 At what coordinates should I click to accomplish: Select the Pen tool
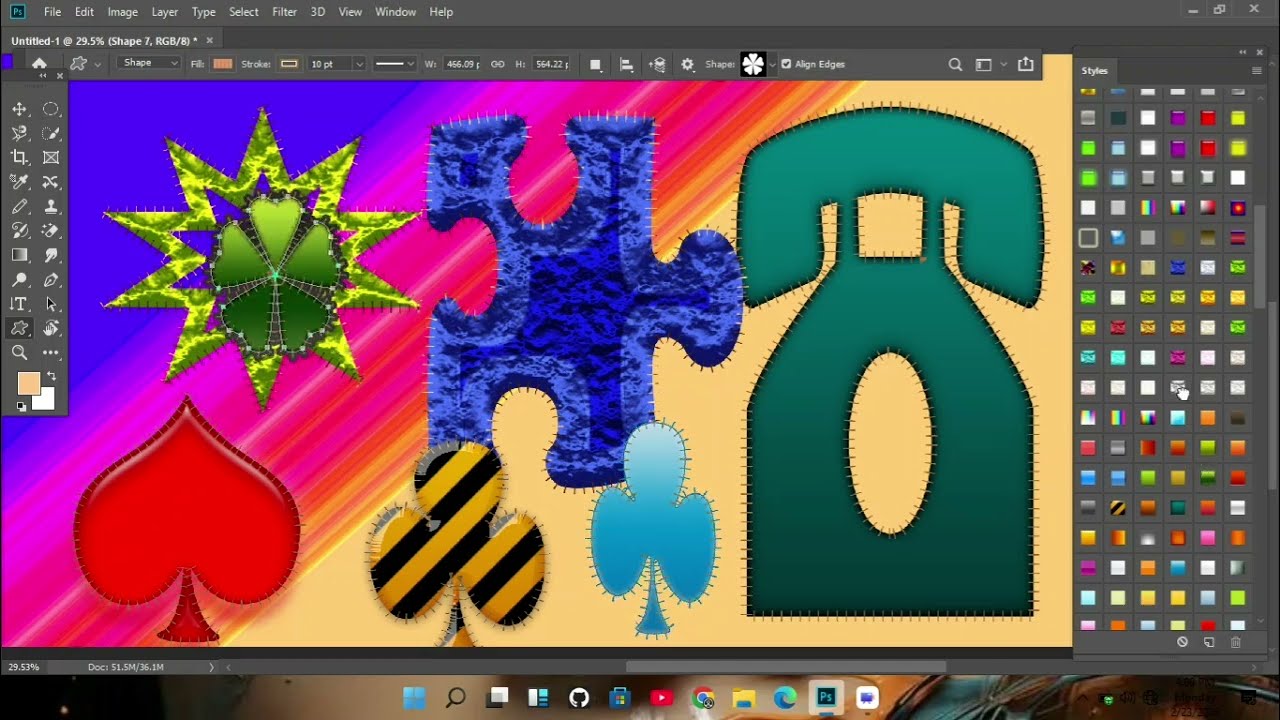(x=51, y=280)
